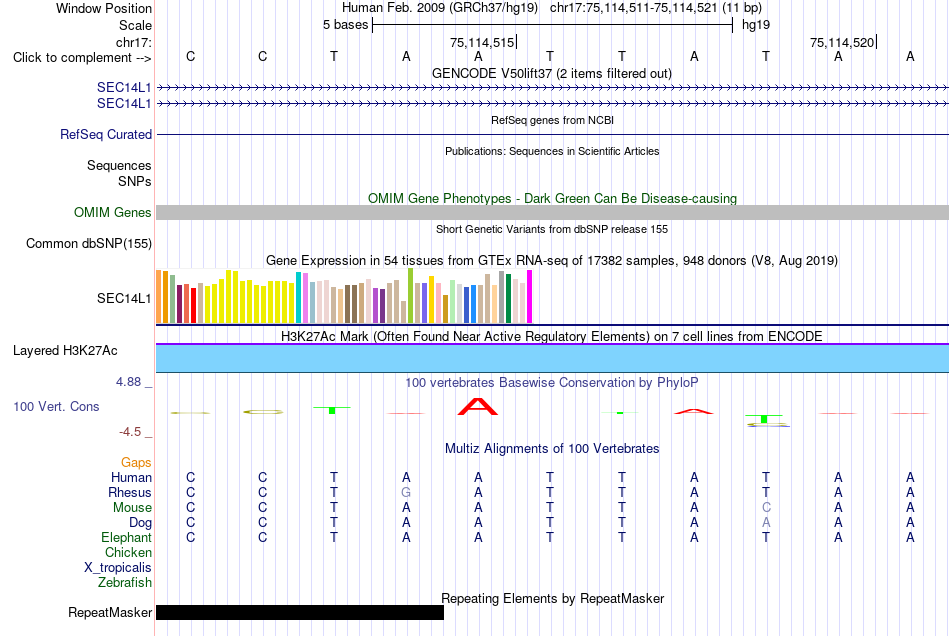
Task: Click the gray C in Mouse row
Action: [x=766, y=508]
